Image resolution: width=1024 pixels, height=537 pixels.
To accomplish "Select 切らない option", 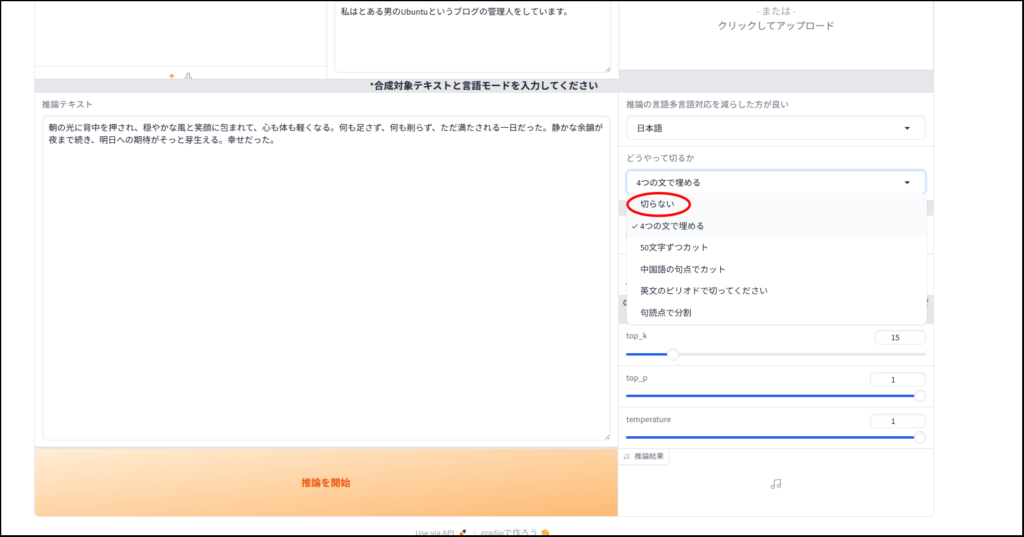I will point(658,204).
